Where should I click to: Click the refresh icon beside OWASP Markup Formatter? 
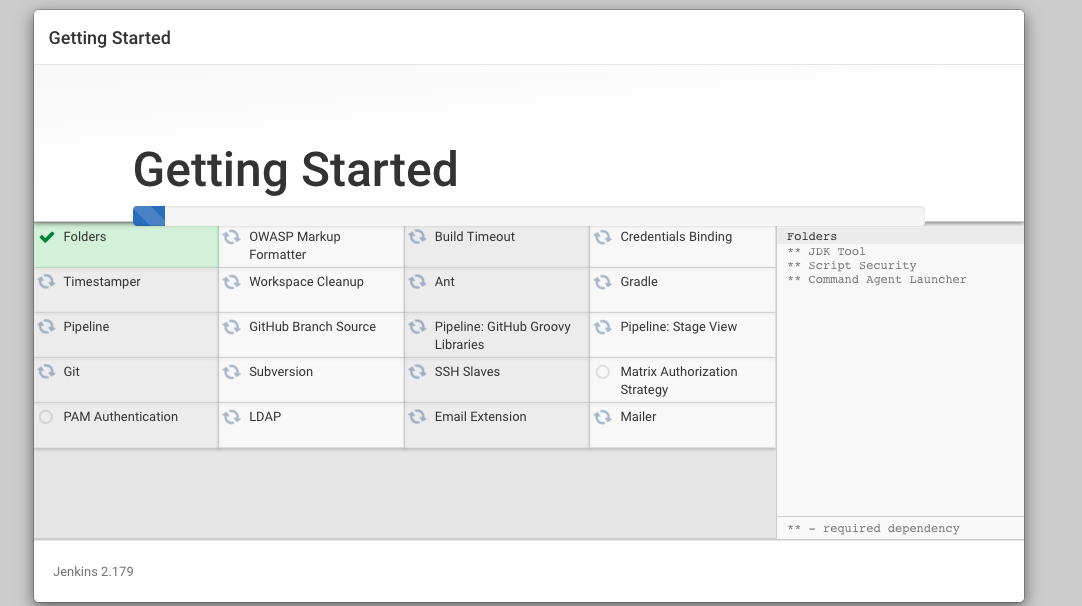[231, 237]
